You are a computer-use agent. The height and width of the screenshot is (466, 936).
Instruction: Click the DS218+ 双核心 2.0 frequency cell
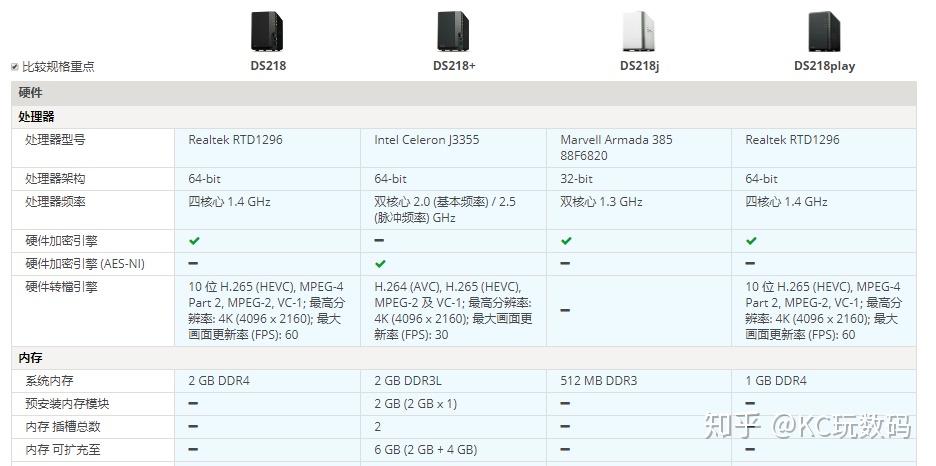tap(453, 210)
